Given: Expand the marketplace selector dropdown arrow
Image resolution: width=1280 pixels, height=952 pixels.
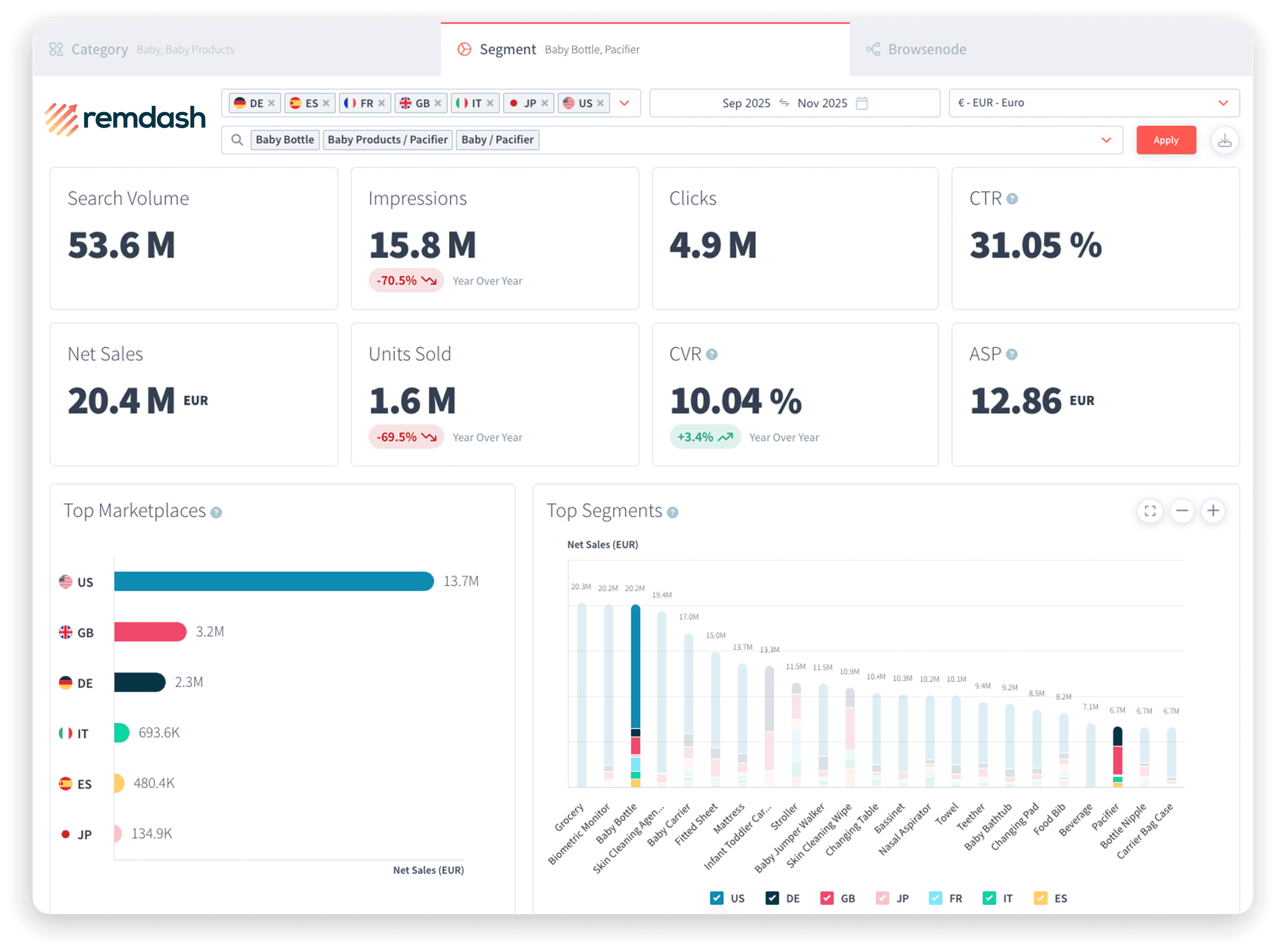Looking at the screenshot, I should [x=624, y=103].
